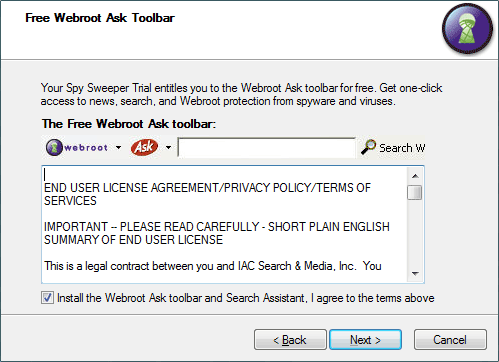This screenshot has height=362, width=499.
Task: Click the license scrollbar up arrow
Action: coord(415,176)
